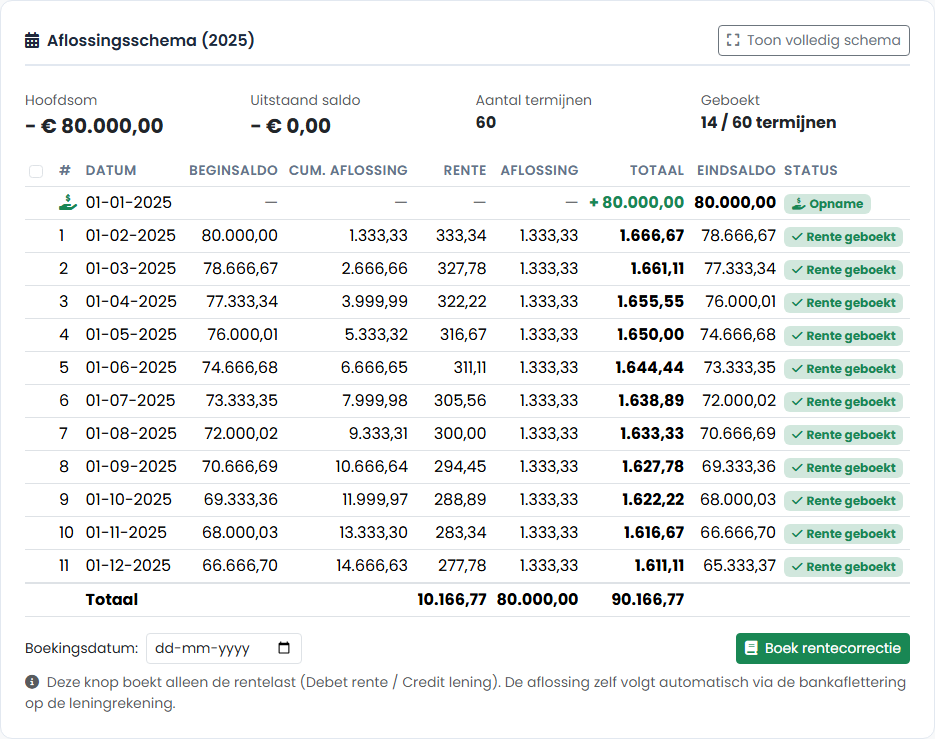Click the RENTE column header
The image size is (935, 739).
[x=465, y=171]
